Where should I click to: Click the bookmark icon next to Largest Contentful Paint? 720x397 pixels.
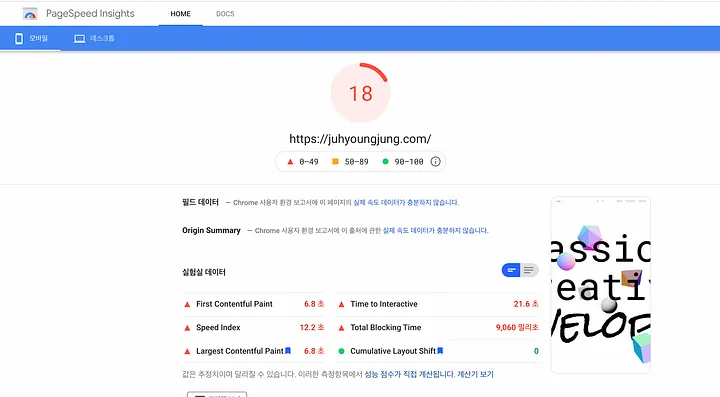coord(288,351)
